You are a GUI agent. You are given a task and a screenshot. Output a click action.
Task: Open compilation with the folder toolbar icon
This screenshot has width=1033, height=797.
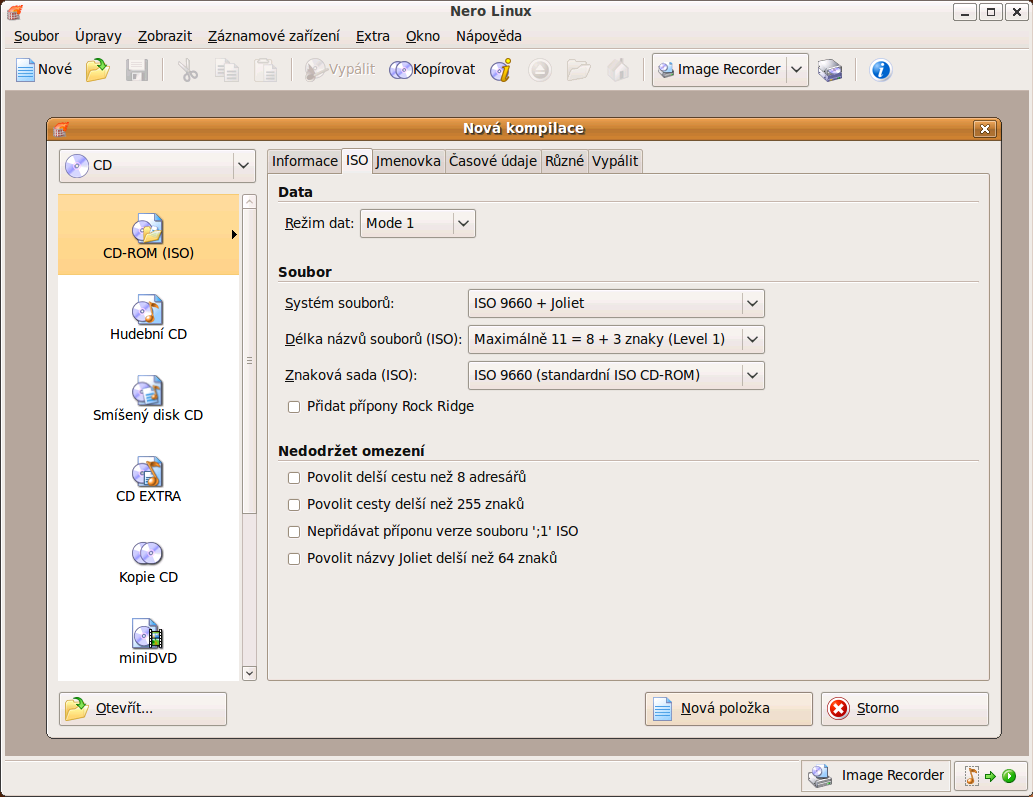98,69
